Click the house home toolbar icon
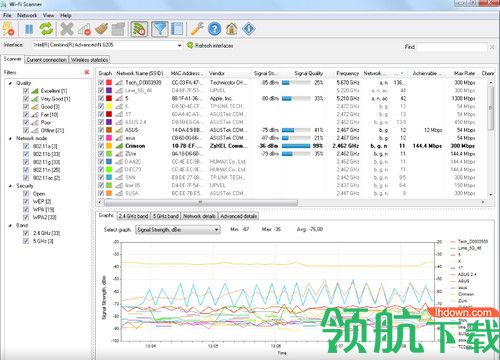This screenshot has height=360, width=500. point(232,29)
